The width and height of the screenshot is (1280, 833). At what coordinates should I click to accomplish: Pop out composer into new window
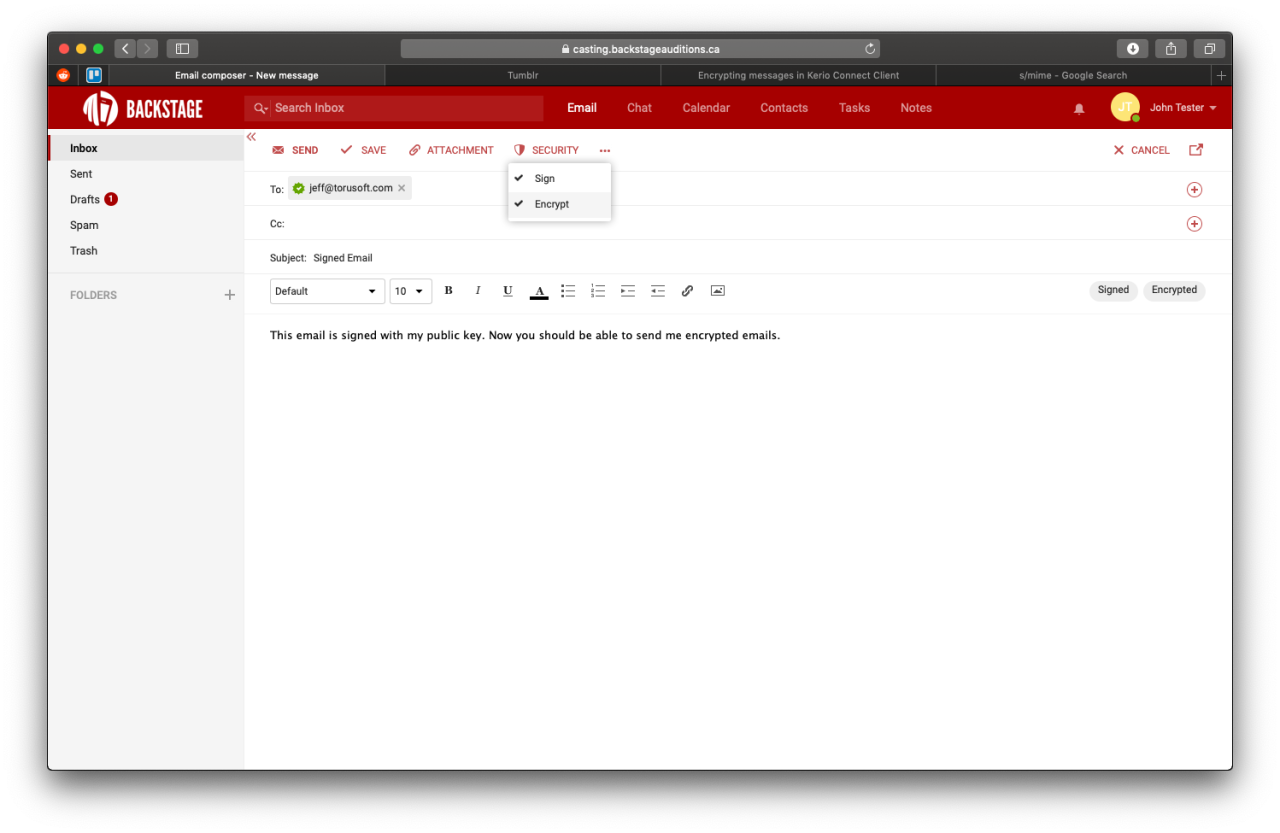(1196, 150)
